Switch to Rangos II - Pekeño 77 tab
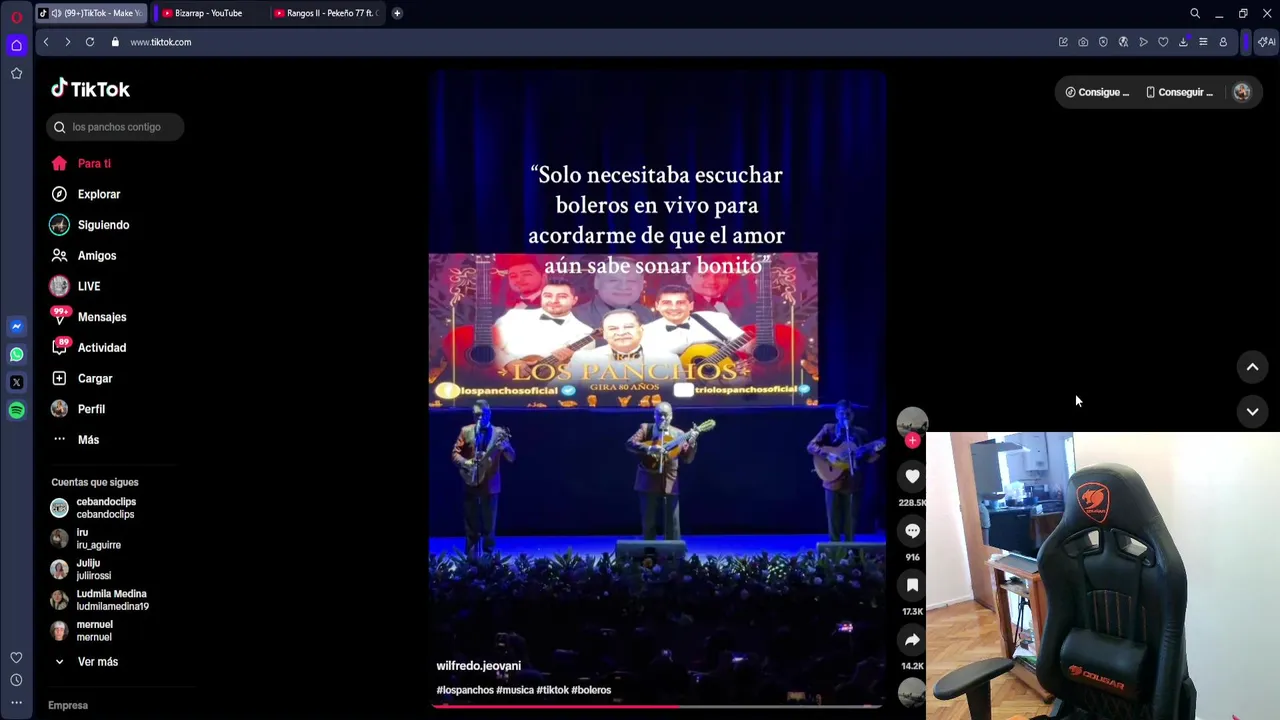 click(327, 13)
